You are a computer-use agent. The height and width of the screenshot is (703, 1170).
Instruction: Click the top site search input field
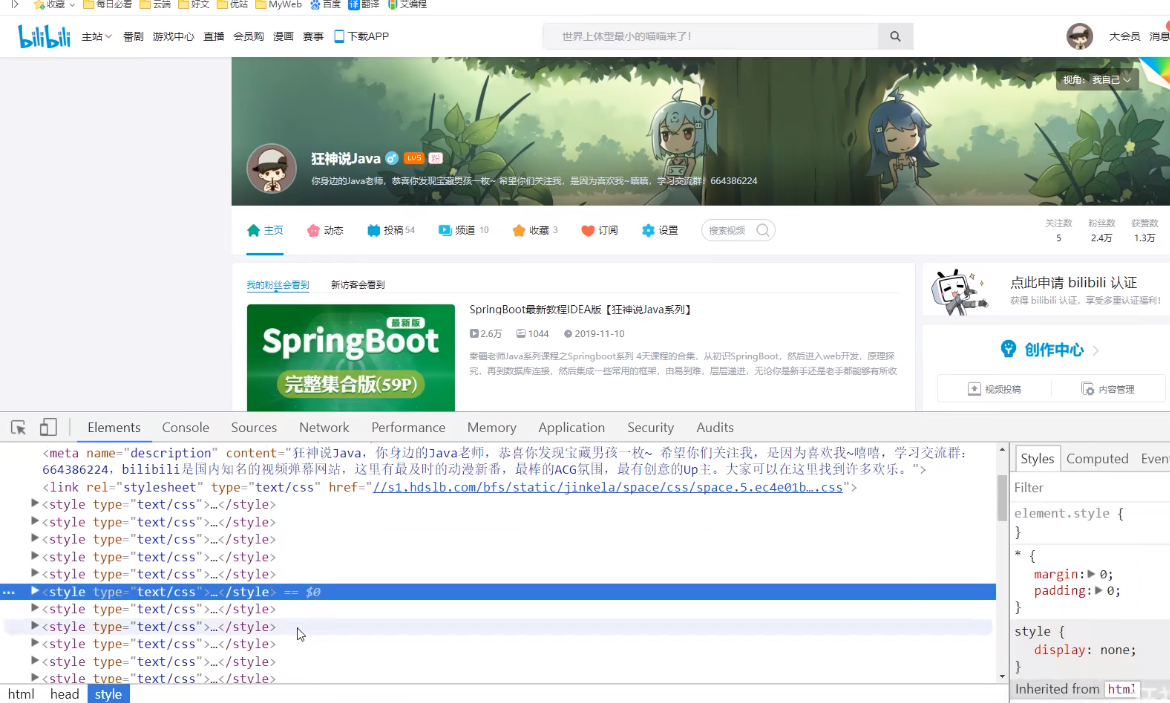(710, 36)
